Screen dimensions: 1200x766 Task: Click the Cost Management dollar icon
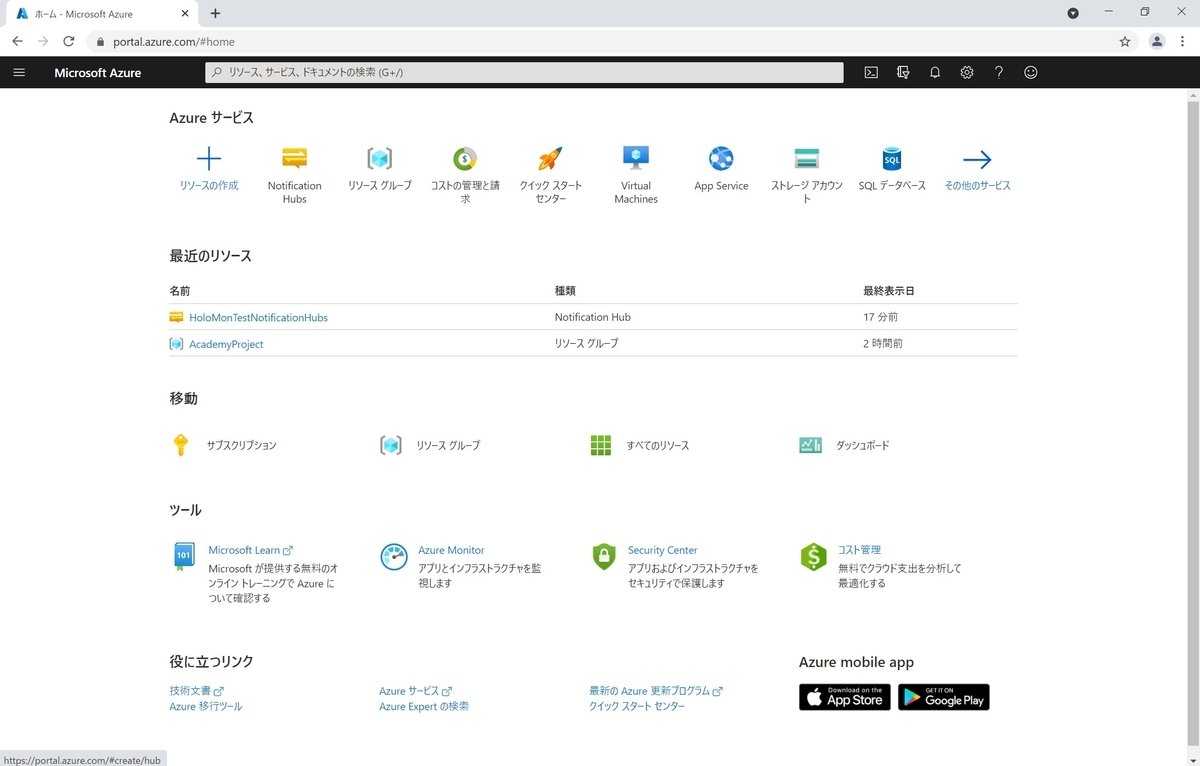[x=814, y=557]
